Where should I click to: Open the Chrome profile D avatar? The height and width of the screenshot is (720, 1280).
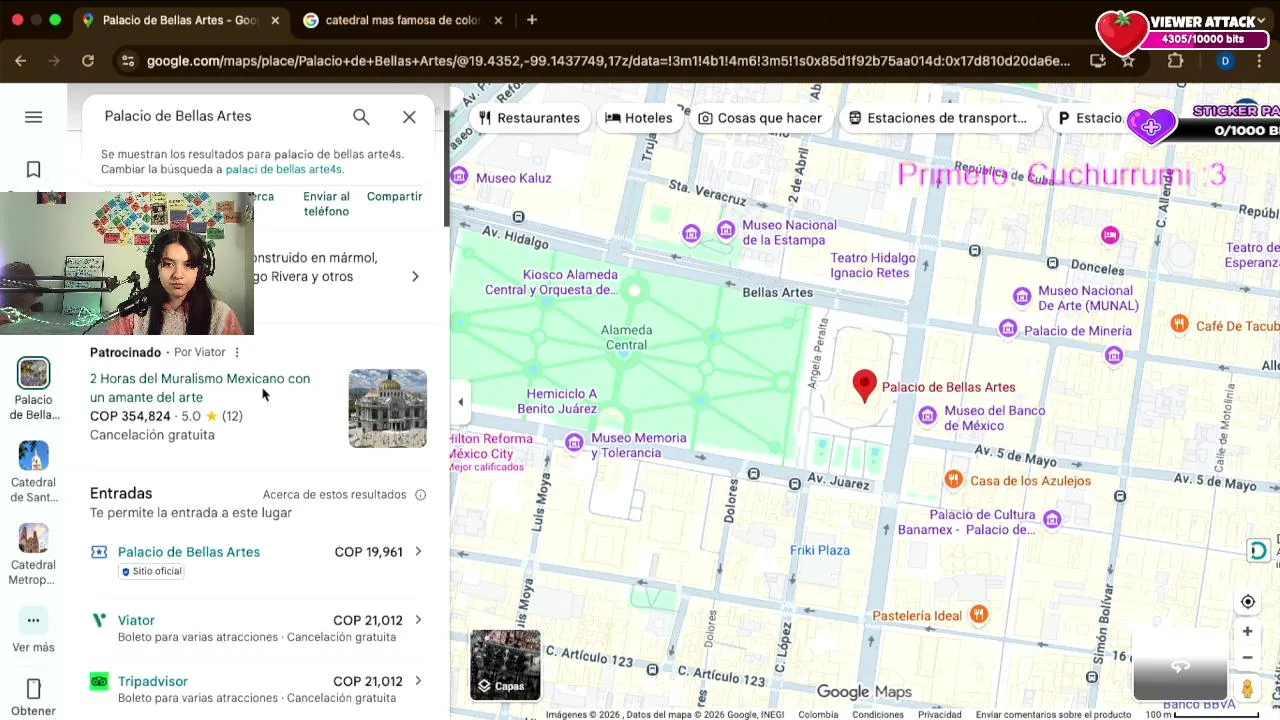tap(1225, 61)
